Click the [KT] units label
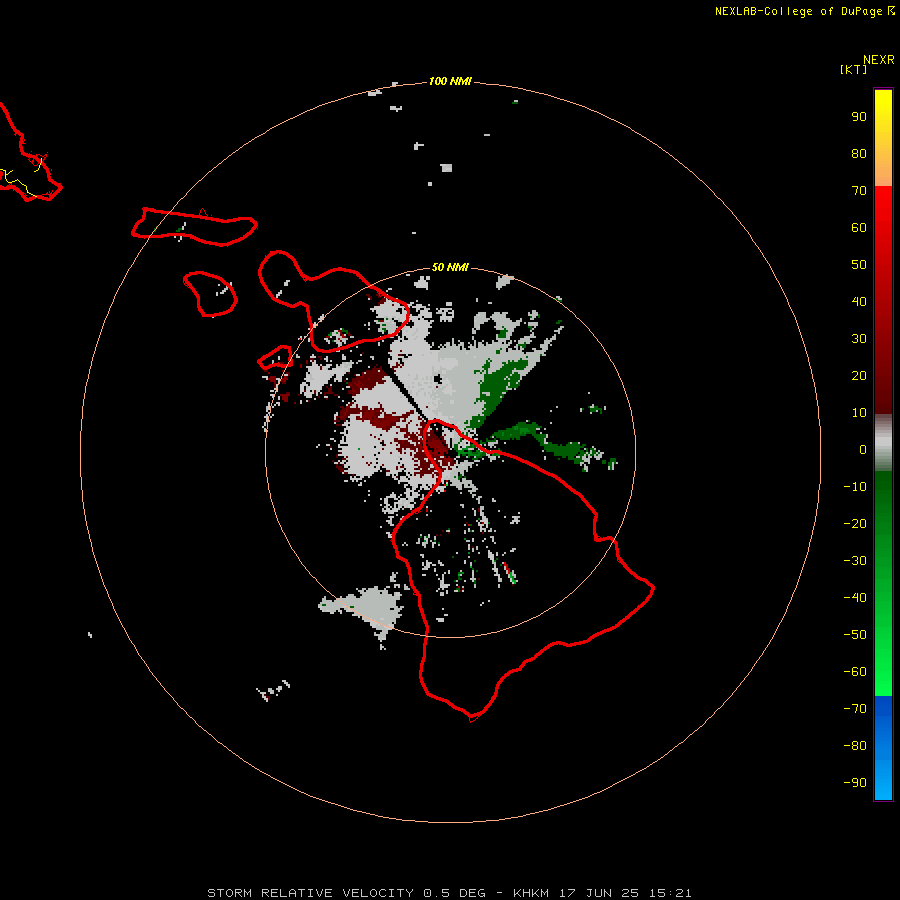Image resolution: width=900 pixels, height=900 pixels. pos(853,69)
